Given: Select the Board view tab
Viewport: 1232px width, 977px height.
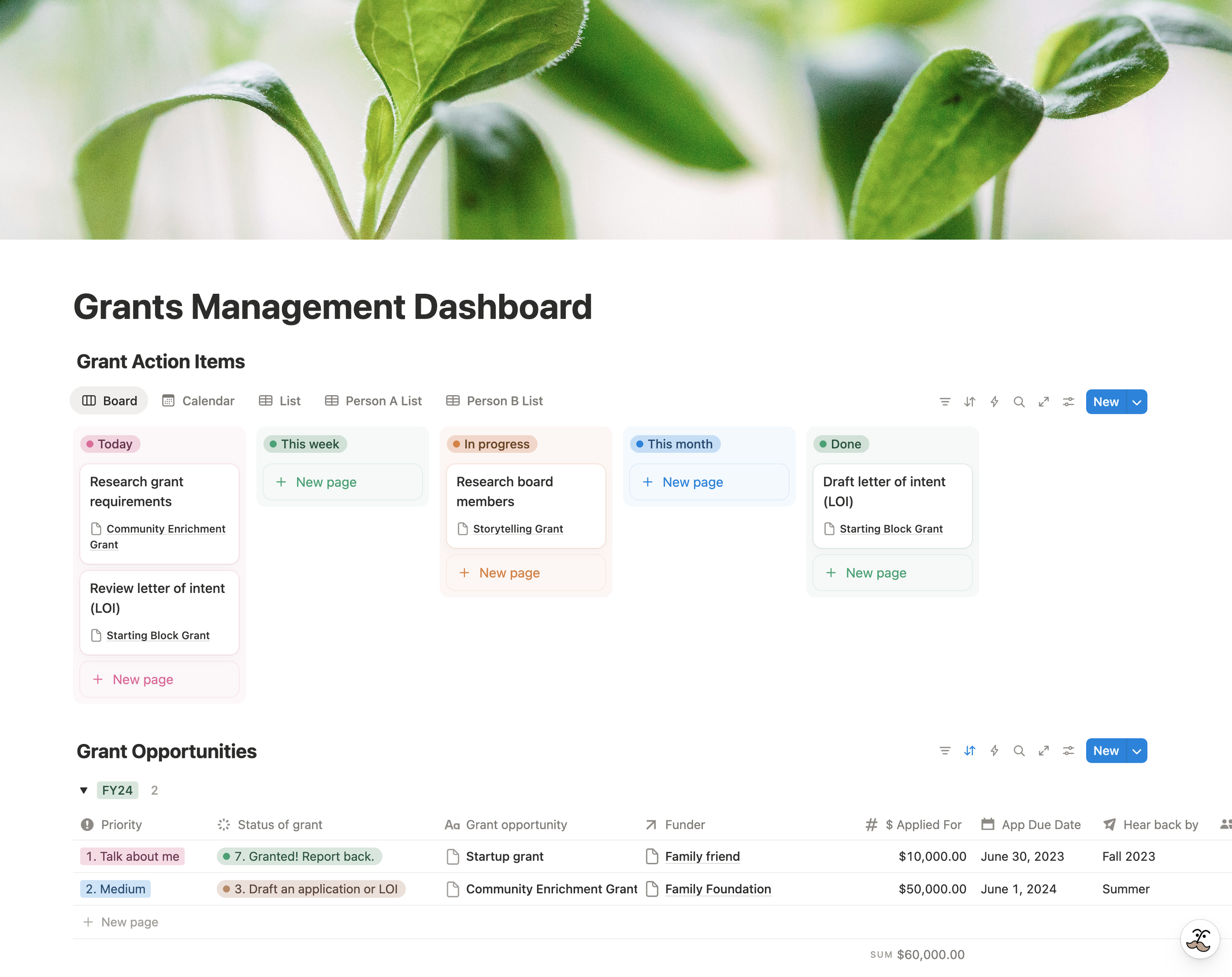Looking at the screenshot, I should coord(108,401).
